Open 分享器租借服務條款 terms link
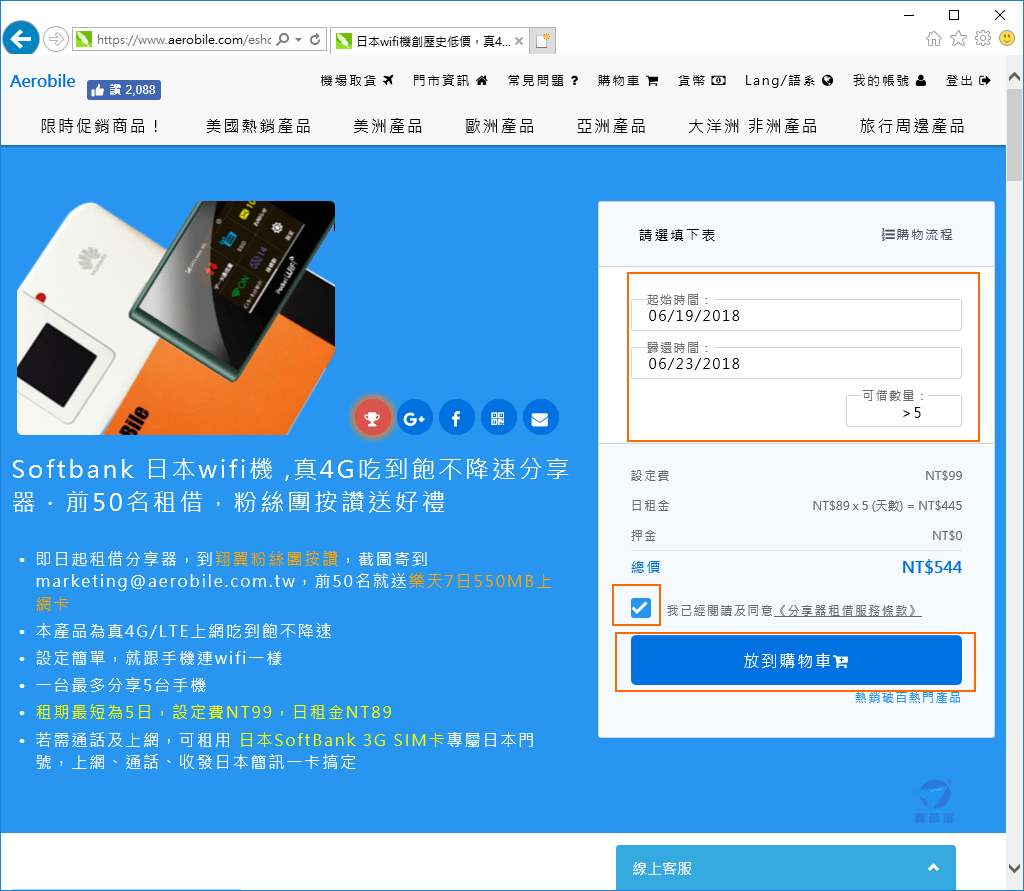Viewport: 1024px width, 891px height. (848, 611)
